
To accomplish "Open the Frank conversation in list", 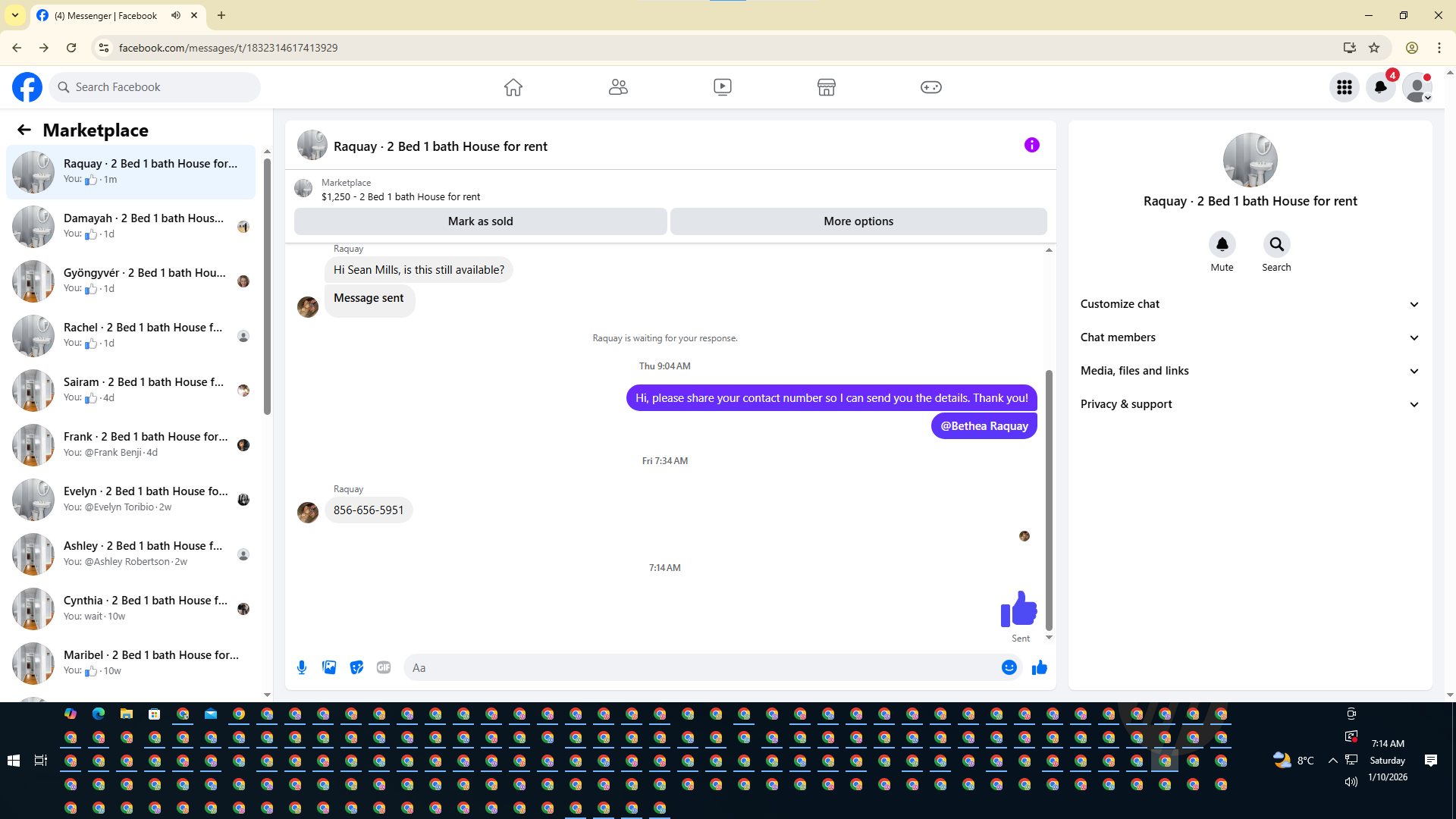I will (144, 444).
